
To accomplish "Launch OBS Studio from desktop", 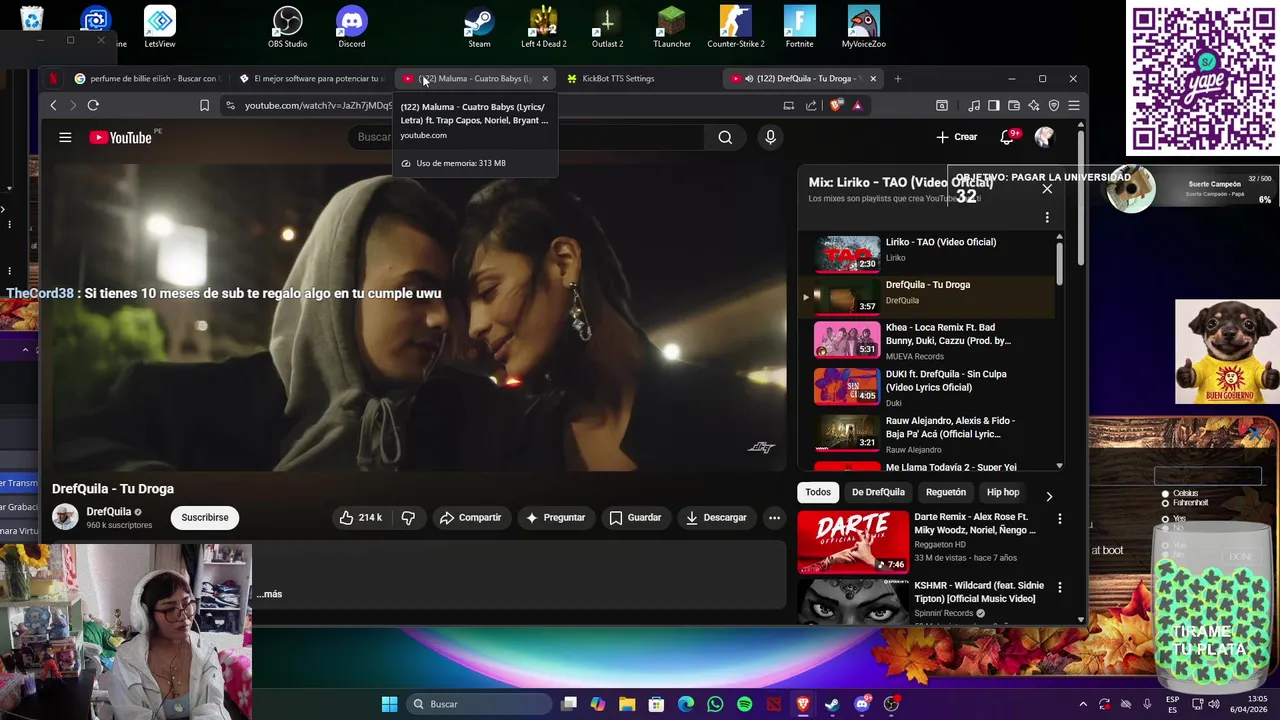I will pos(287,27).
